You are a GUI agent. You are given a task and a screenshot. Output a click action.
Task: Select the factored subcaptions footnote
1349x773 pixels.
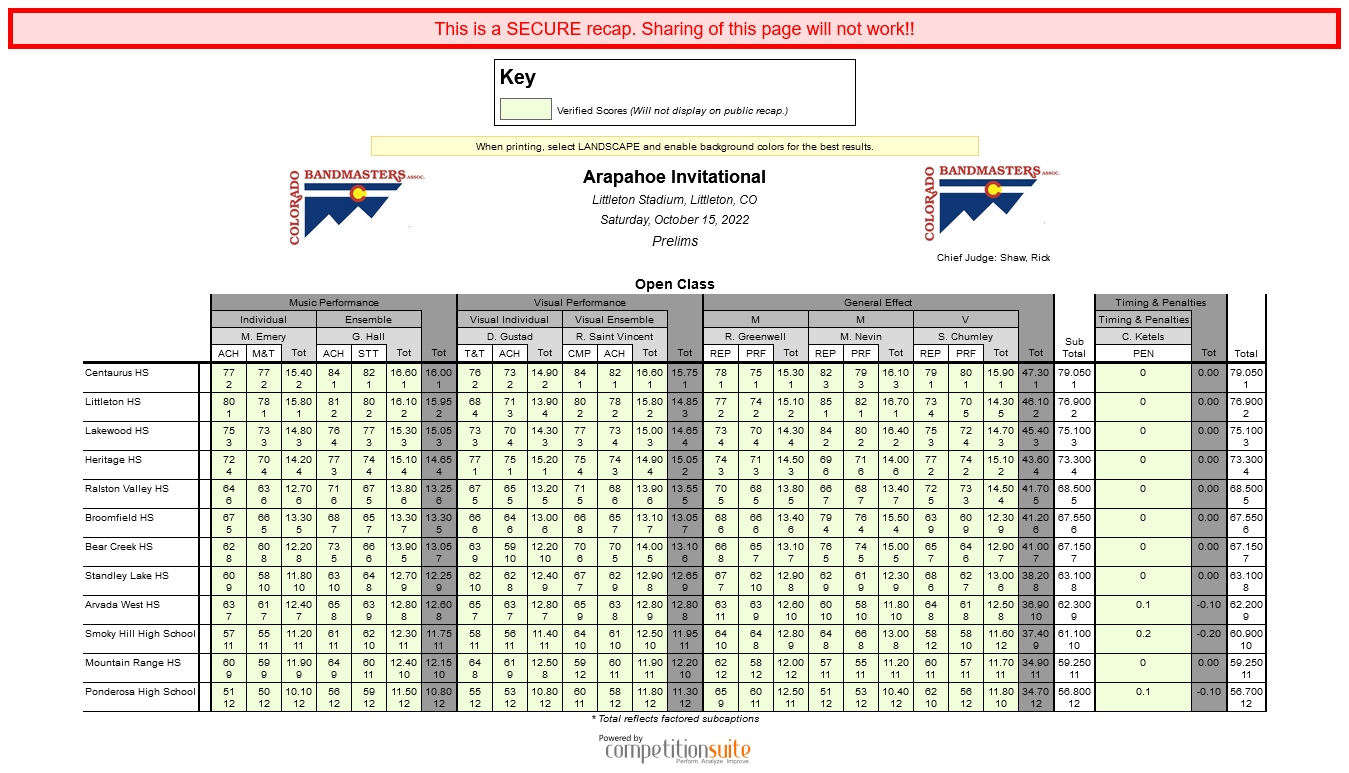[x=675, y=718]
